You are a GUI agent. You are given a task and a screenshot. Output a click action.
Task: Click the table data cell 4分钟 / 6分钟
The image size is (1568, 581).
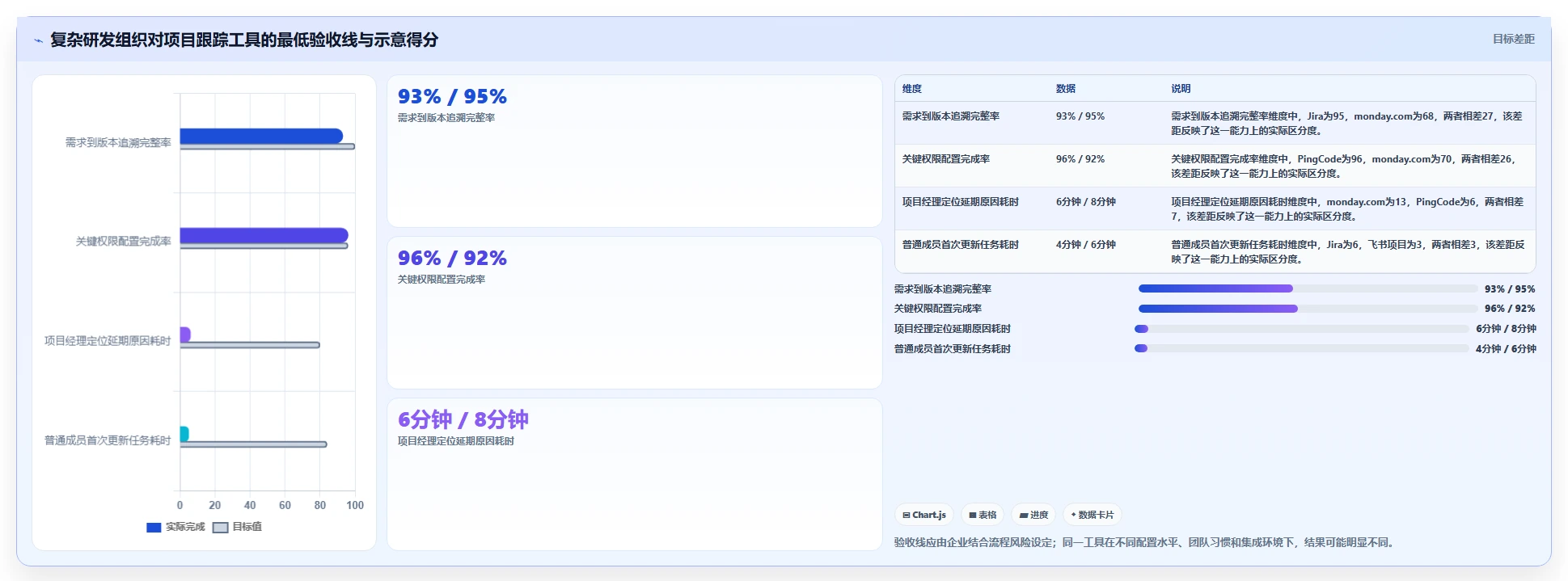click(1086, 245)
